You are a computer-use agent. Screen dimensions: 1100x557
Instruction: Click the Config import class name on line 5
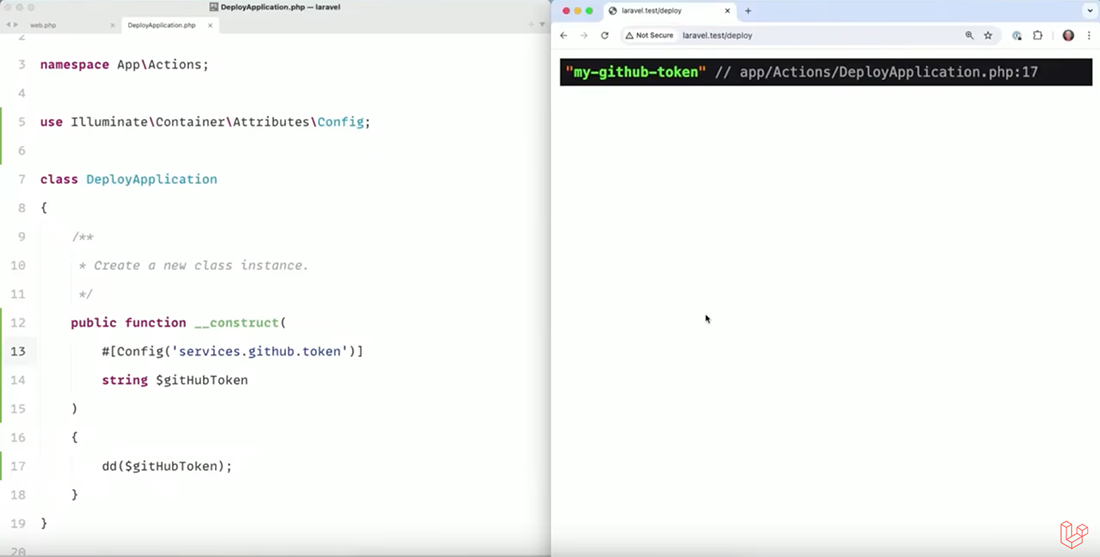coord(340,122)
